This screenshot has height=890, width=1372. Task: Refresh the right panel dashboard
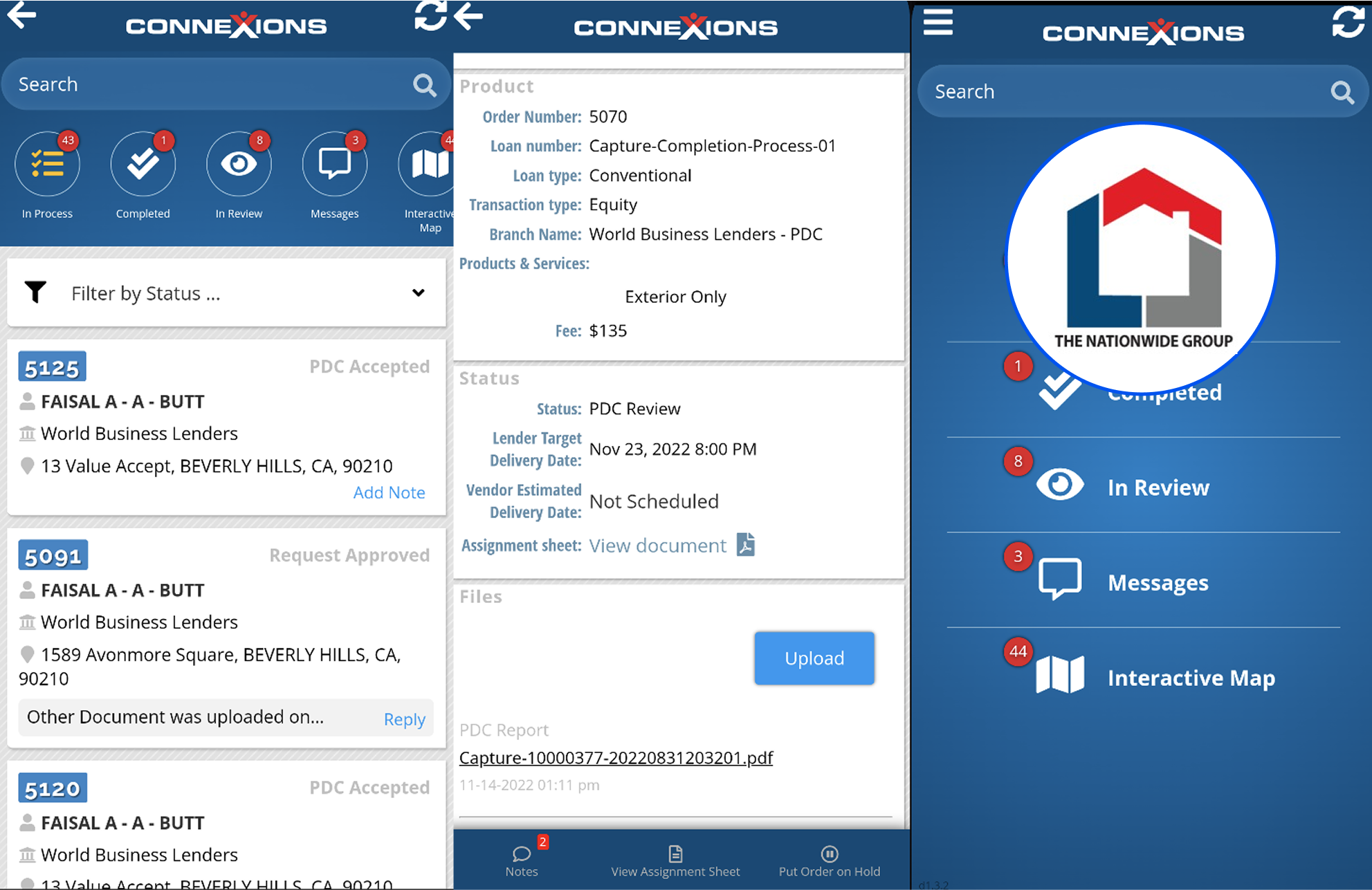[x=1348, y=22]
